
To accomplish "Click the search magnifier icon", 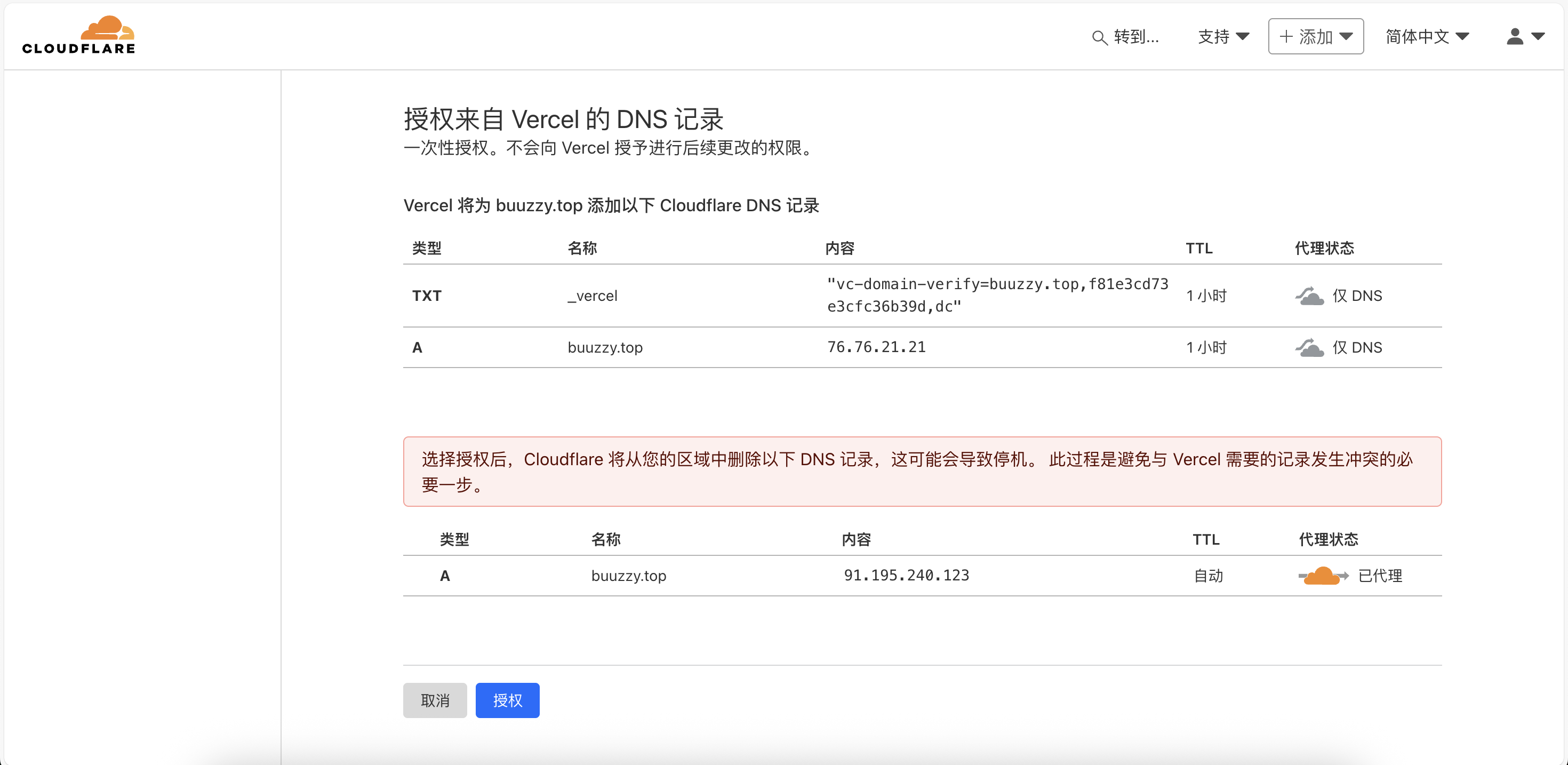I will [x=1099, y=38].
